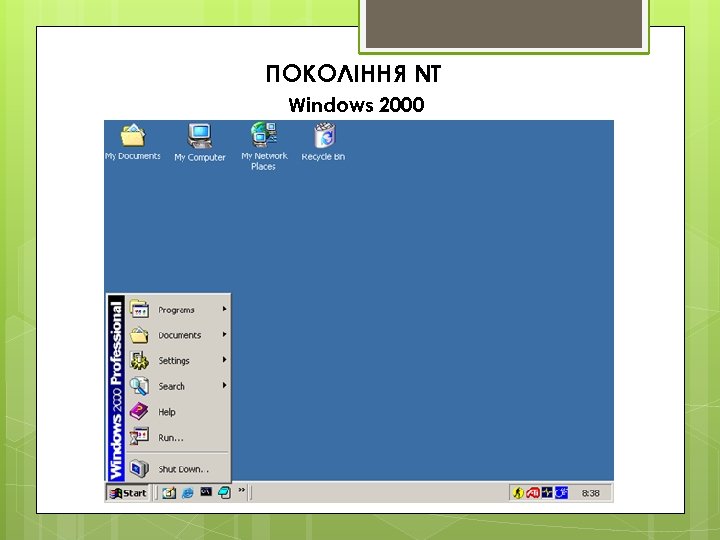Launch Show Desktop from Quick Launch
720x540 pixels.
(x=169, y=493)
